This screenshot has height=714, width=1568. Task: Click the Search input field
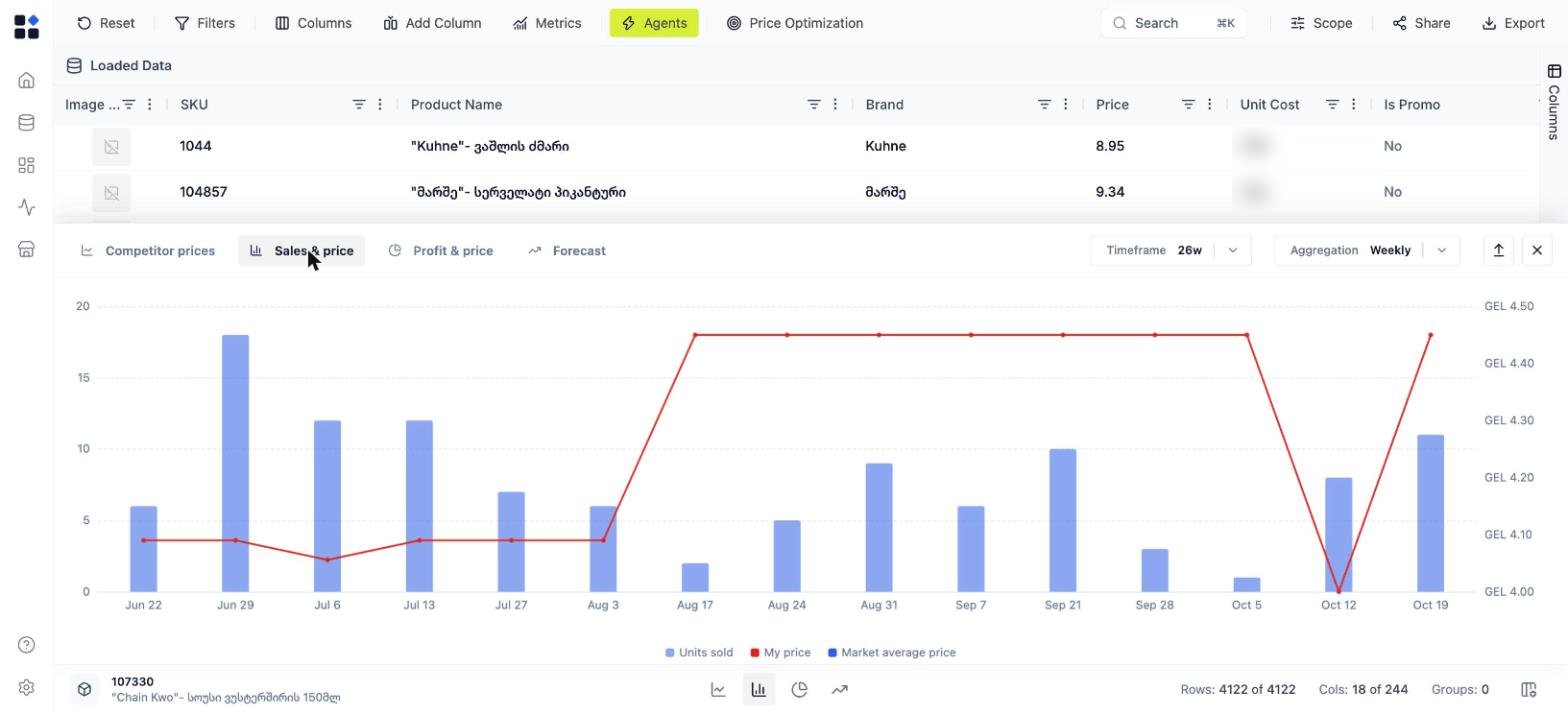coord(1174,23)
